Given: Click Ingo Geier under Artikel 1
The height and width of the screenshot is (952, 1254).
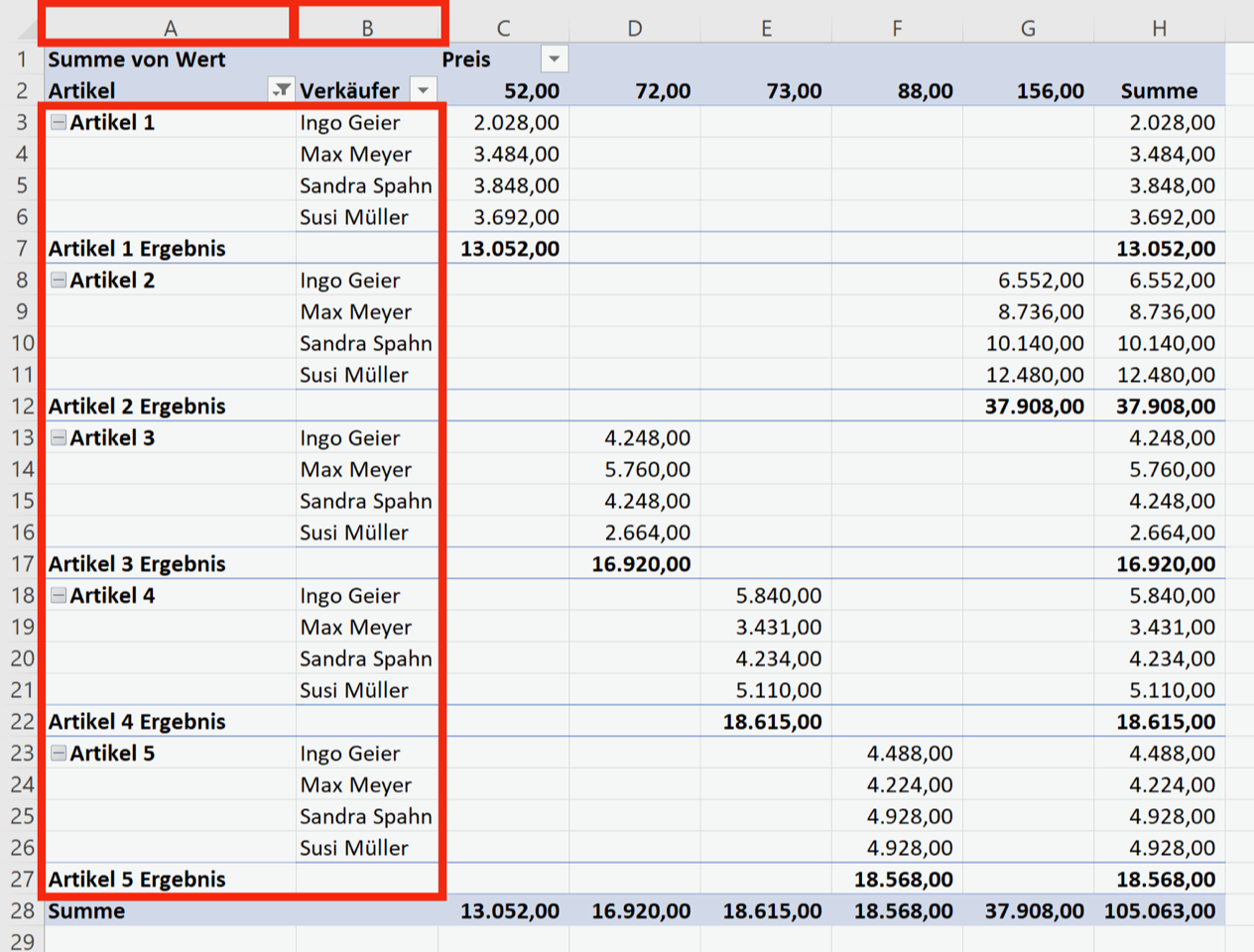Looking at the screenshot, I should click(x=367, y=122).
